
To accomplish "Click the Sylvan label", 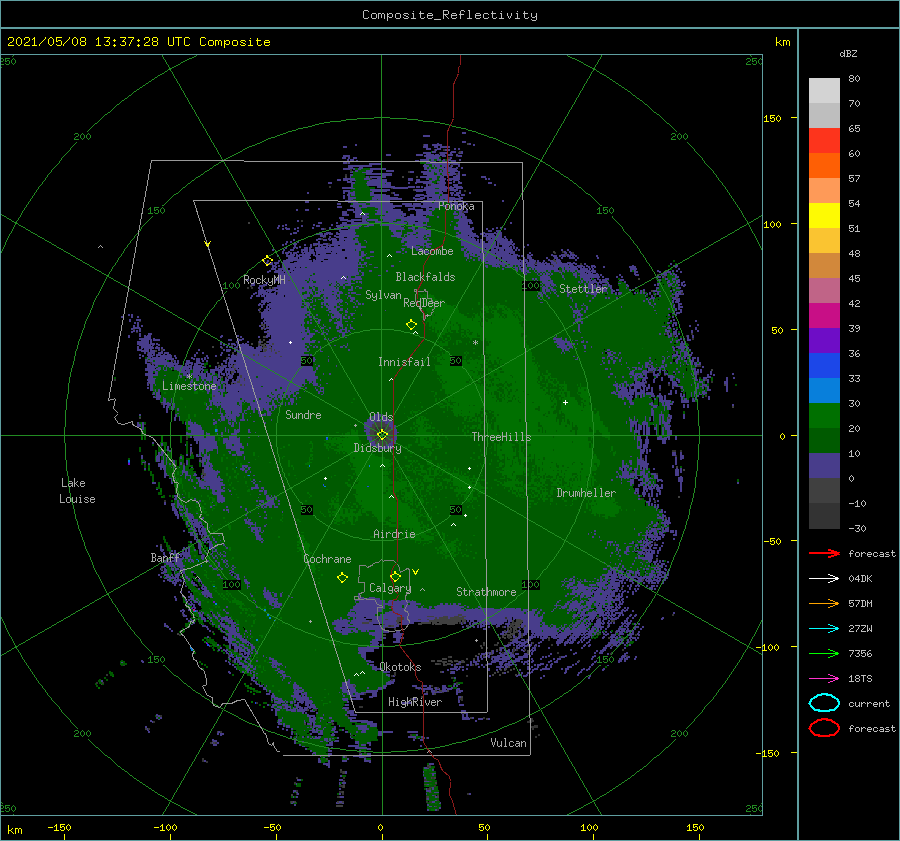I will click(383, 295).
